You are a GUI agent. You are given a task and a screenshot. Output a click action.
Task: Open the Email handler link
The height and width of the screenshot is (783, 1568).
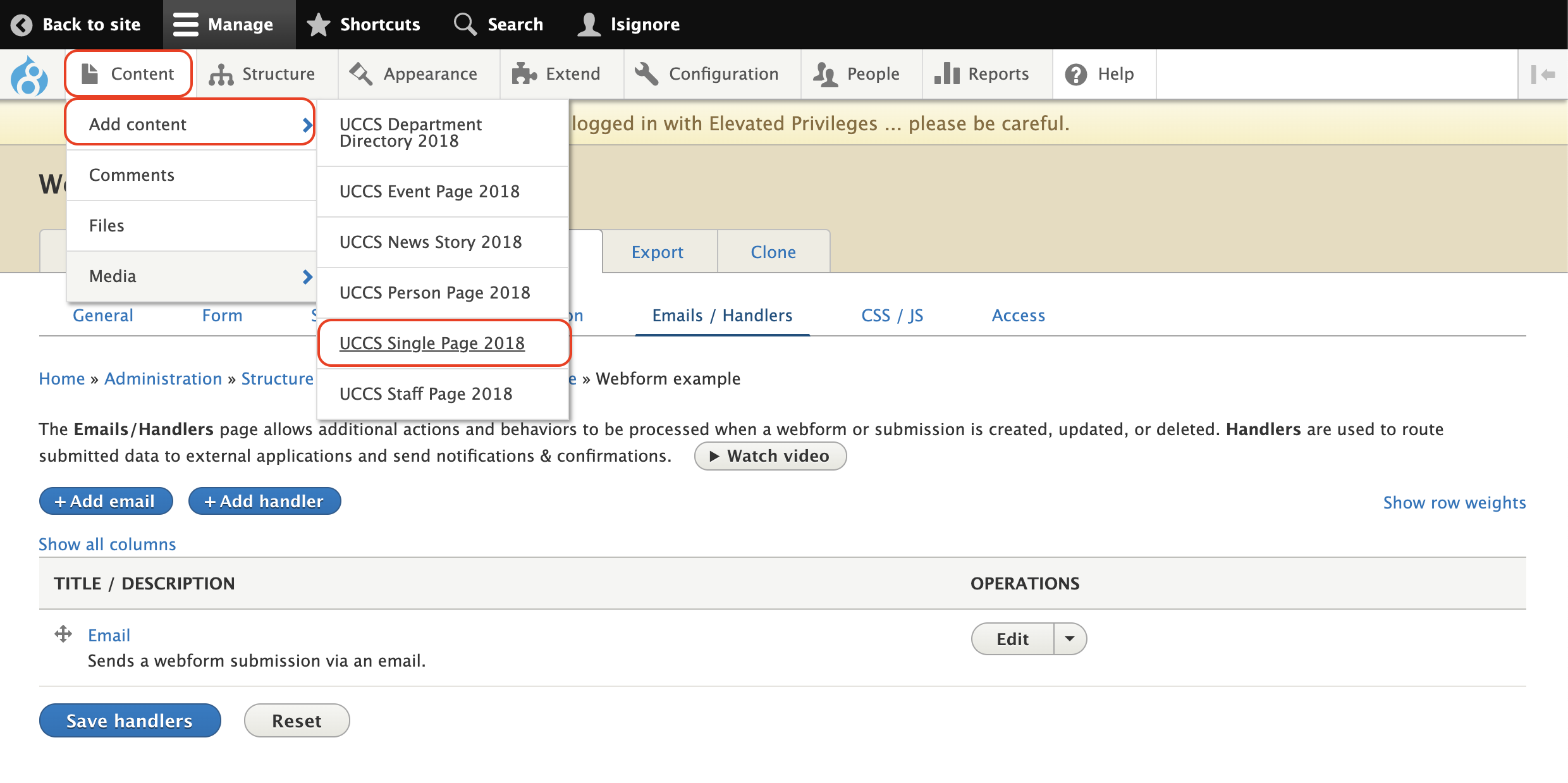click(109, 635)
